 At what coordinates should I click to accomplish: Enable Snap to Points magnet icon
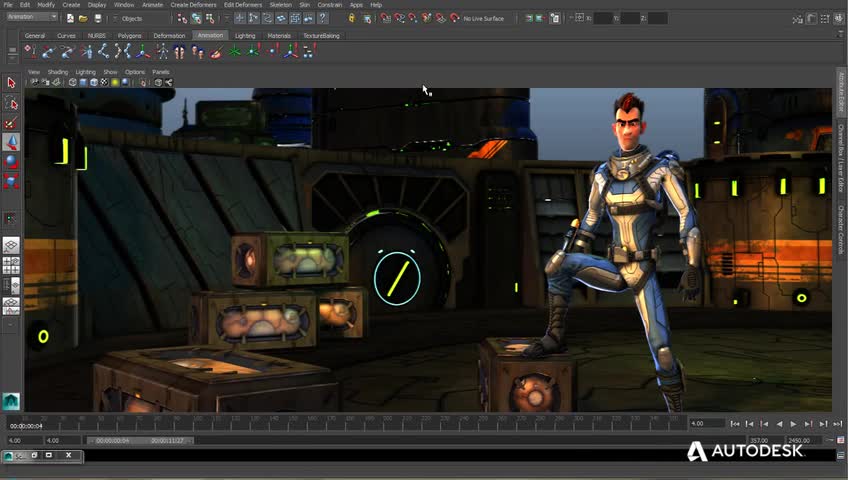(413, 18)
